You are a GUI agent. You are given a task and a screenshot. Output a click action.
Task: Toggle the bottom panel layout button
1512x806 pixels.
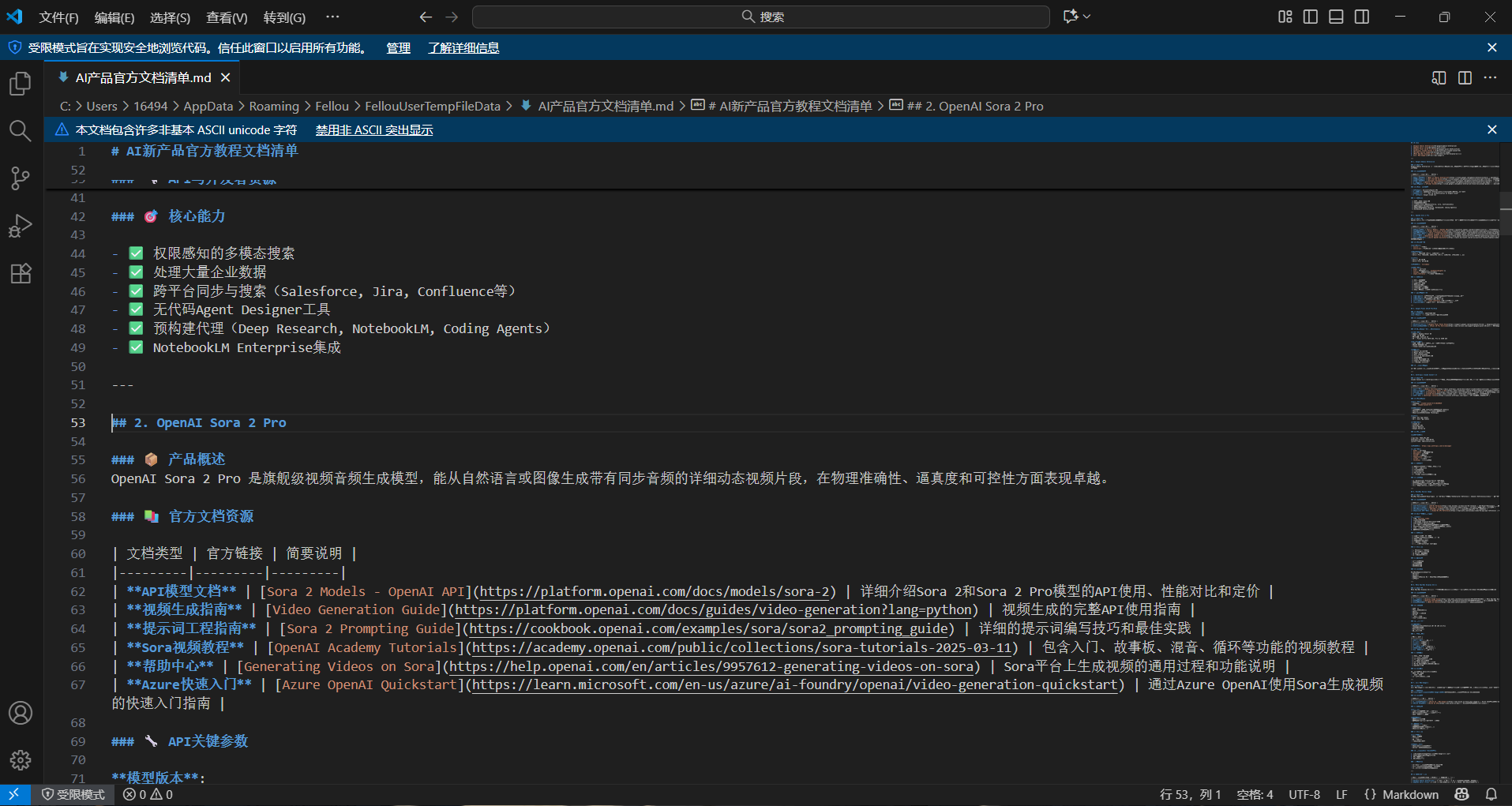(1336, 17)
